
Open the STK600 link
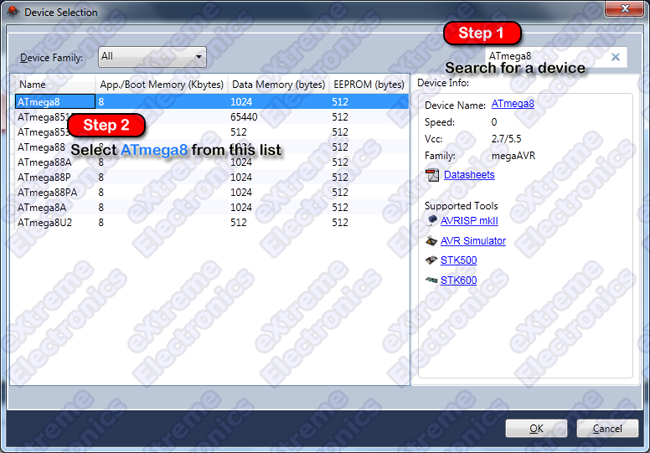pos(458,281)
